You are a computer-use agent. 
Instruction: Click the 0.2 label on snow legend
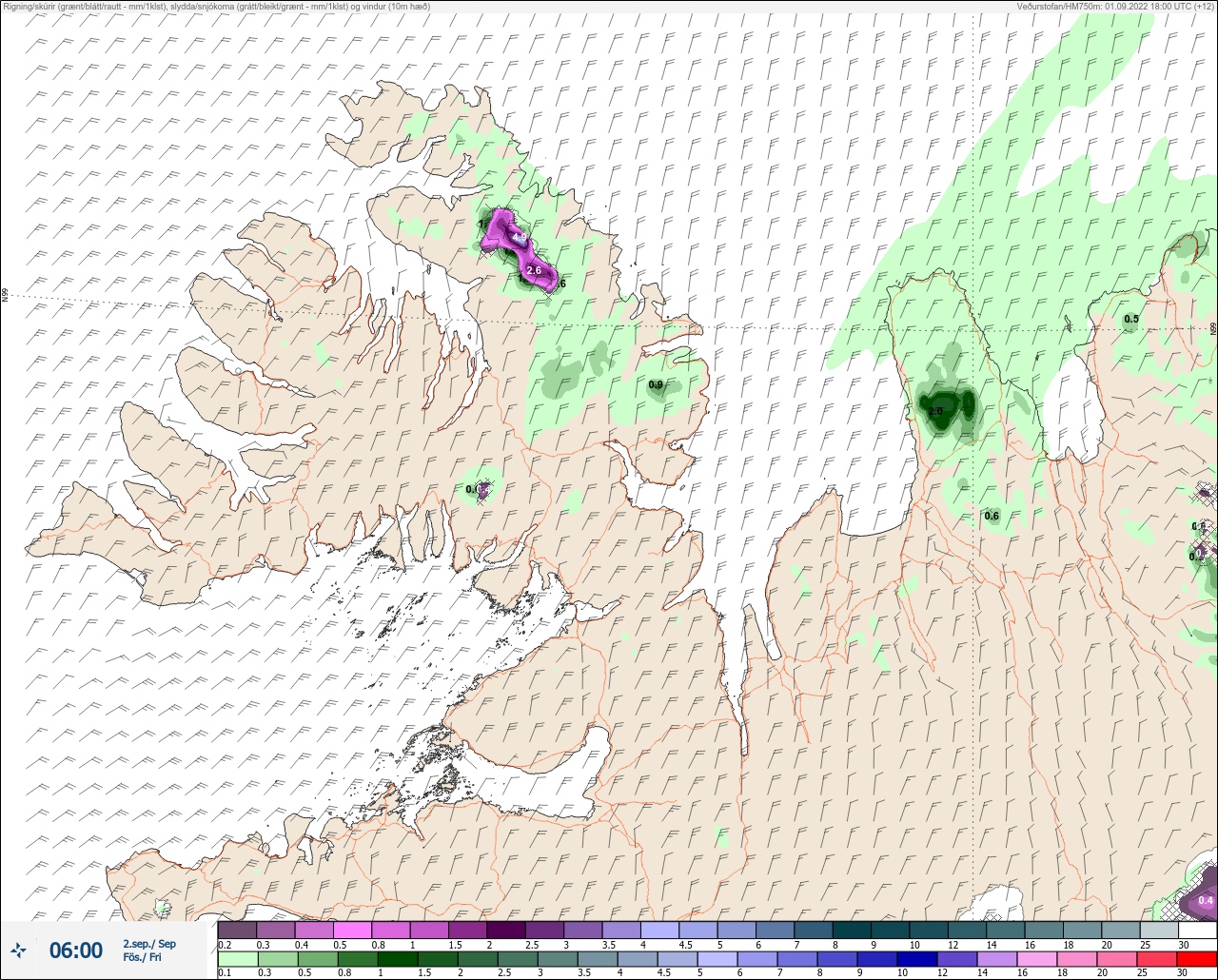coord(225,945)
